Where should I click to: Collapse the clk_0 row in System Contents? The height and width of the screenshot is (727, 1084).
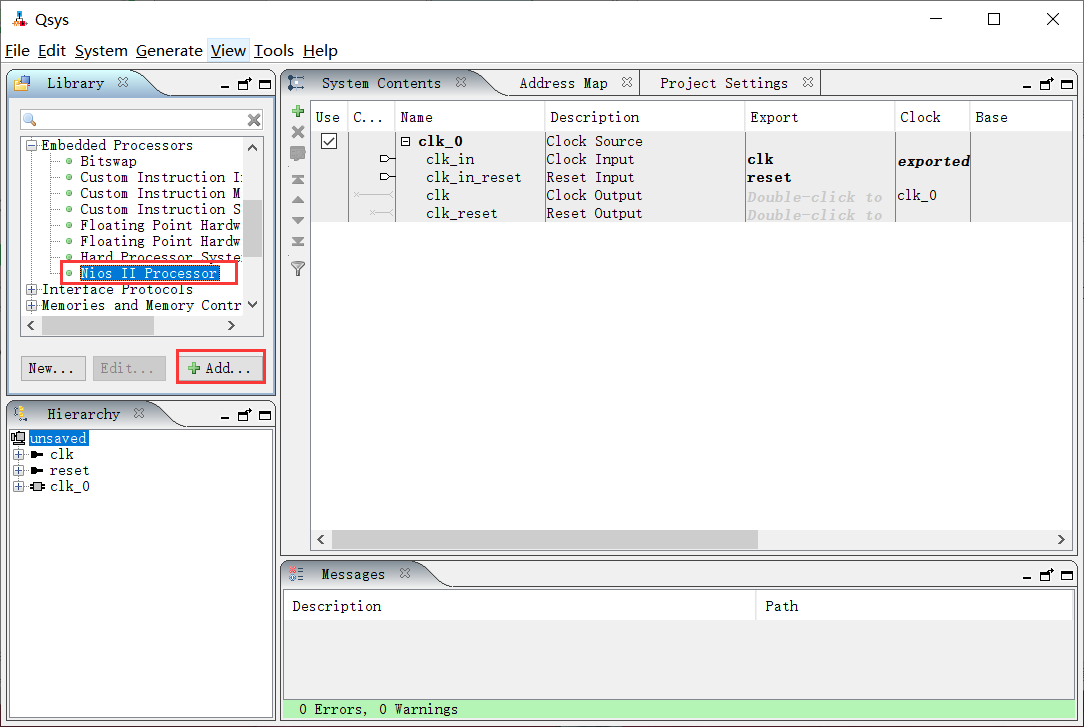tap(406, 142)
